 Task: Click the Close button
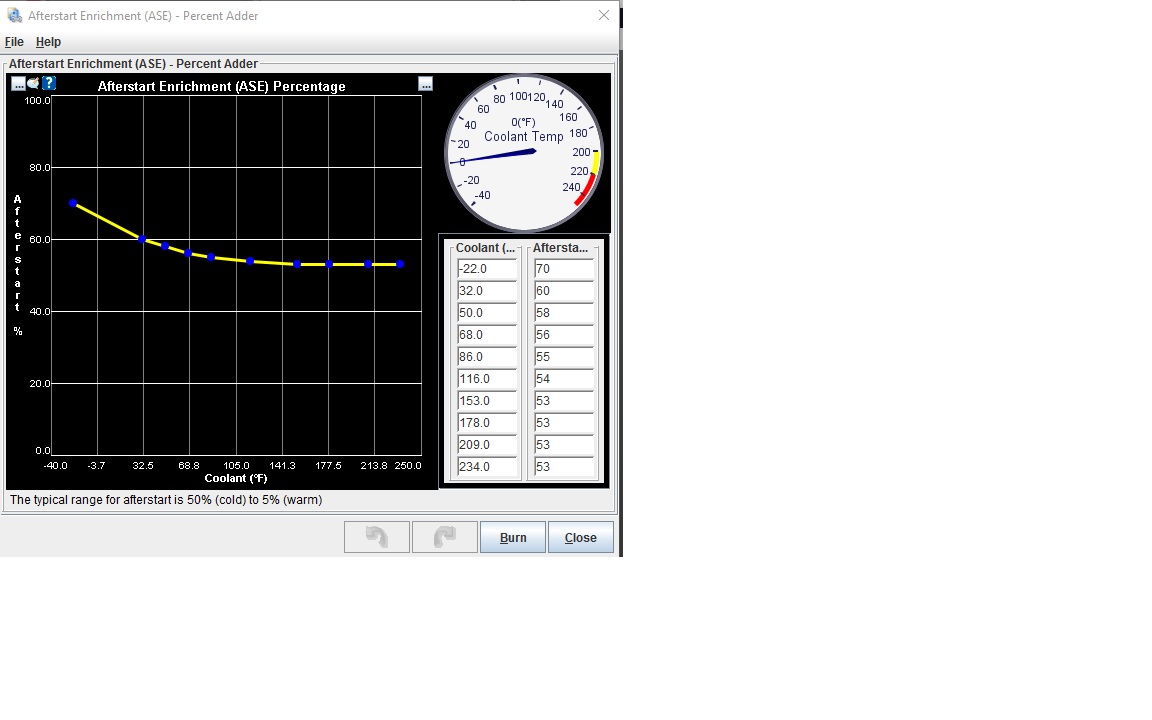[x=580, y=537]
